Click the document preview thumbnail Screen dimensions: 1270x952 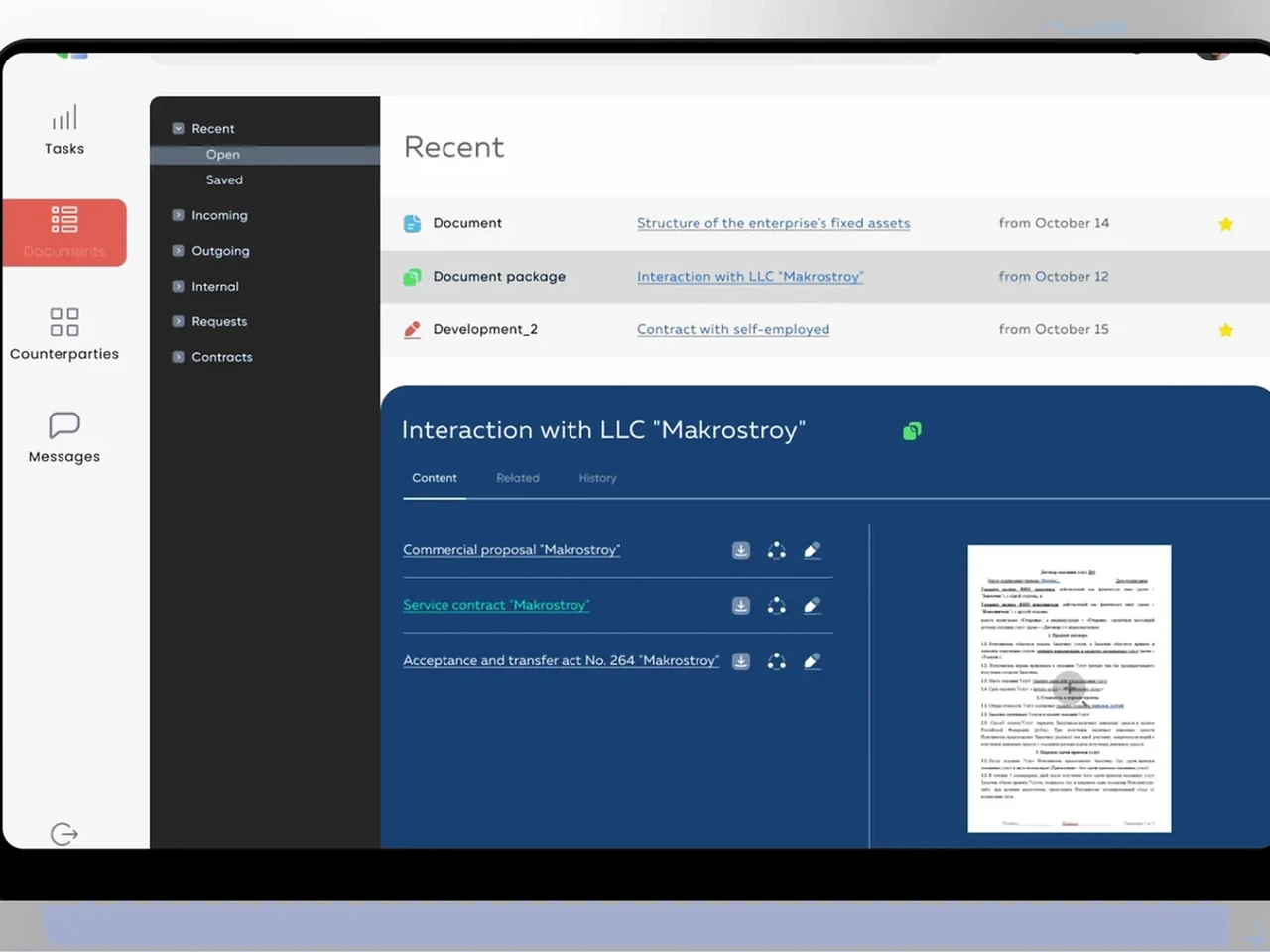tap(1070, 688)
